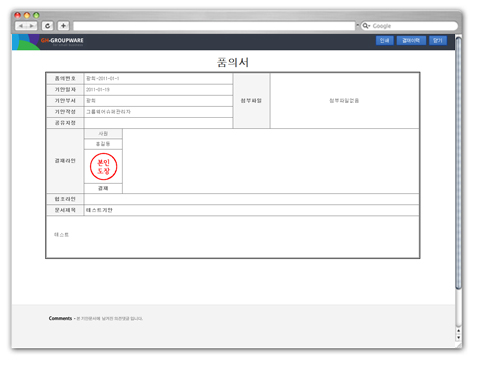Viewport: 485px width, 373px height.
Task: Go back with the browser back arrow
Action: [x=20, y=26]
